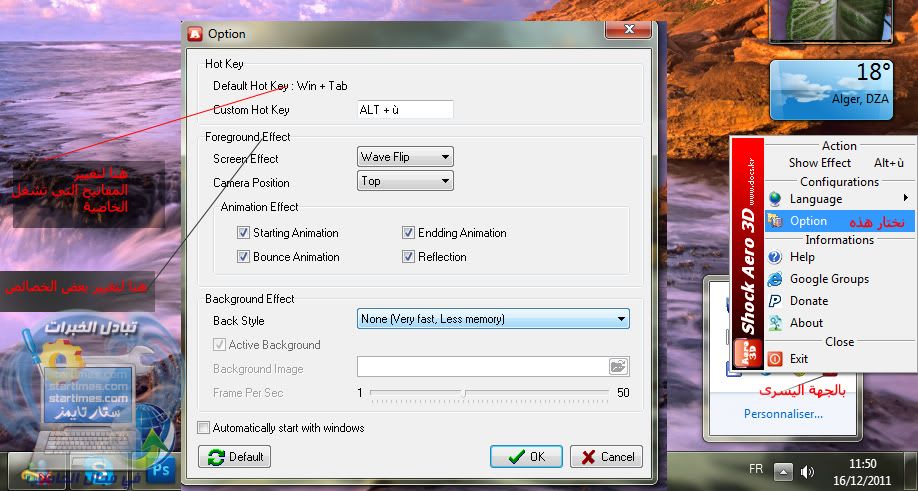Expand the Camera Position dropdown
The height and width of the screenshot is (491, 918).
(x=405, y=181)
